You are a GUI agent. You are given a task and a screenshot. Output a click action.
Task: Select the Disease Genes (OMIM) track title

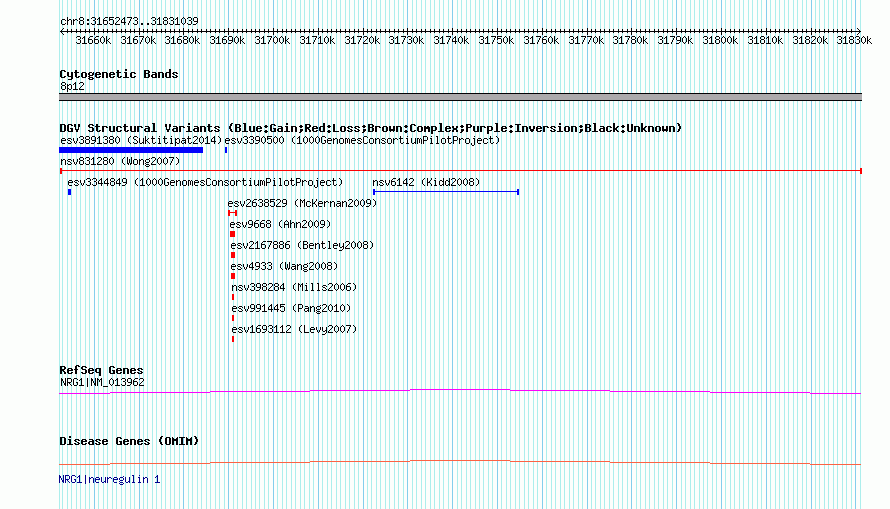[129, 441]
